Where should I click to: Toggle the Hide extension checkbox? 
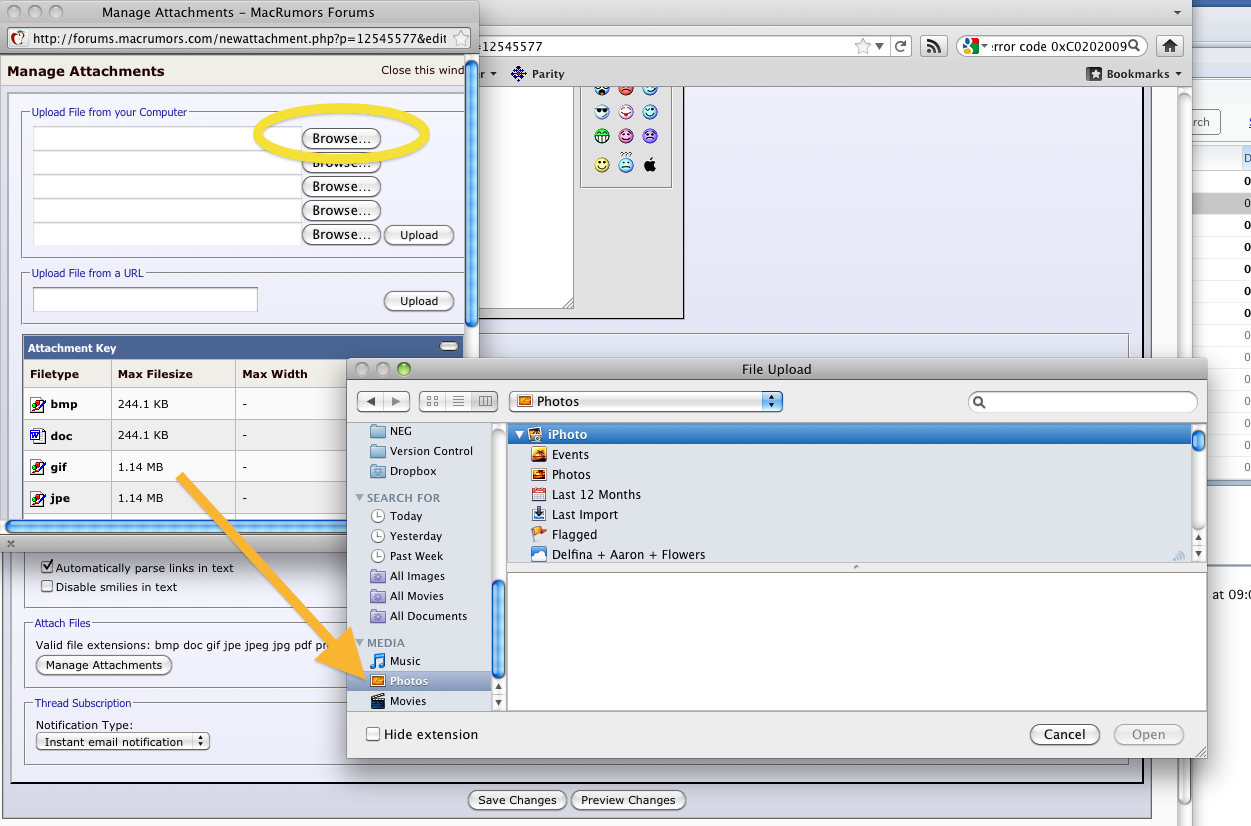[x=373, y=734]
